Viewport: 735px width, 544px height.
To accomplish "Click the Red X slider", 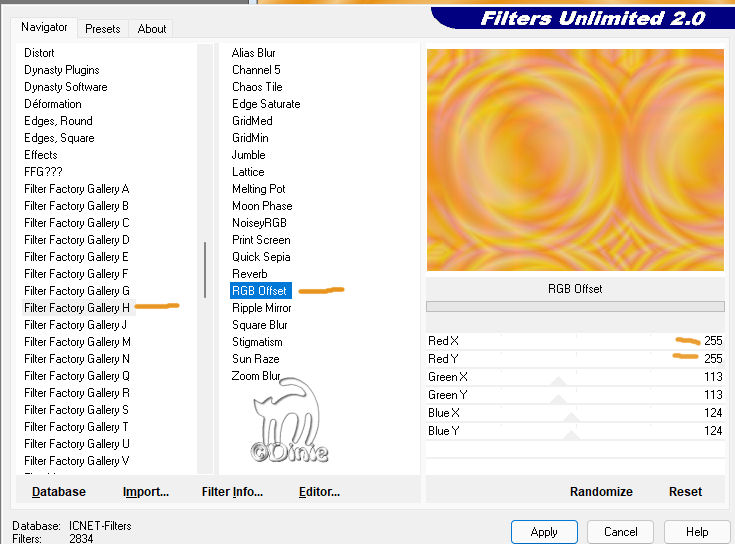I will tap(575, 341).
